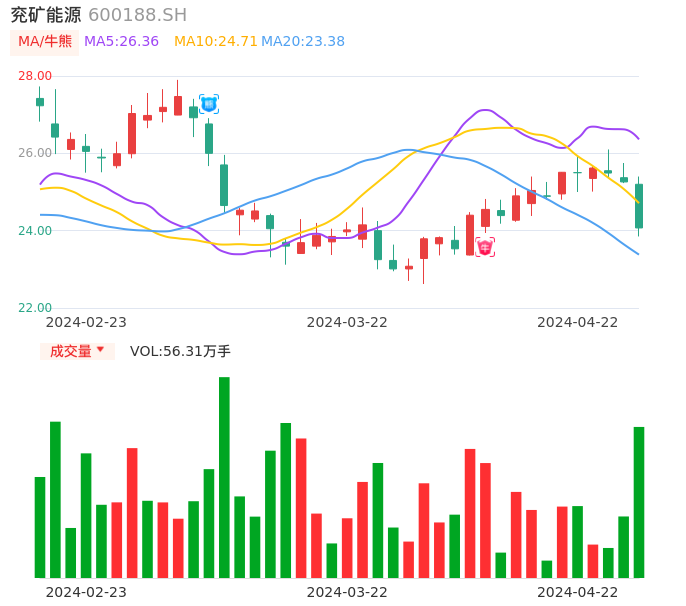The image size is (686, 606).
Task: Click the blue bear marker icon on chart
Action: tap(208, 103)
